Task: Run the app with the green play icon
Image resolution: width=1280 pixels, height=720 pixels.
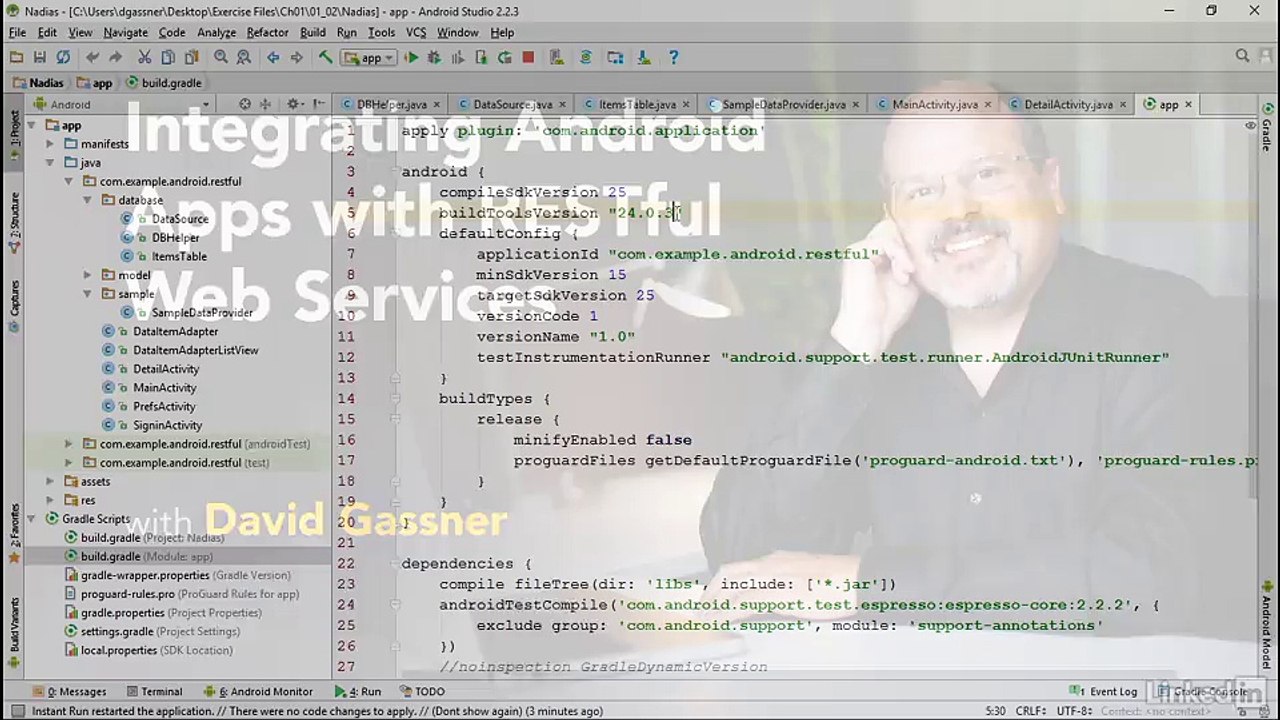Action: tap(411, 58)
